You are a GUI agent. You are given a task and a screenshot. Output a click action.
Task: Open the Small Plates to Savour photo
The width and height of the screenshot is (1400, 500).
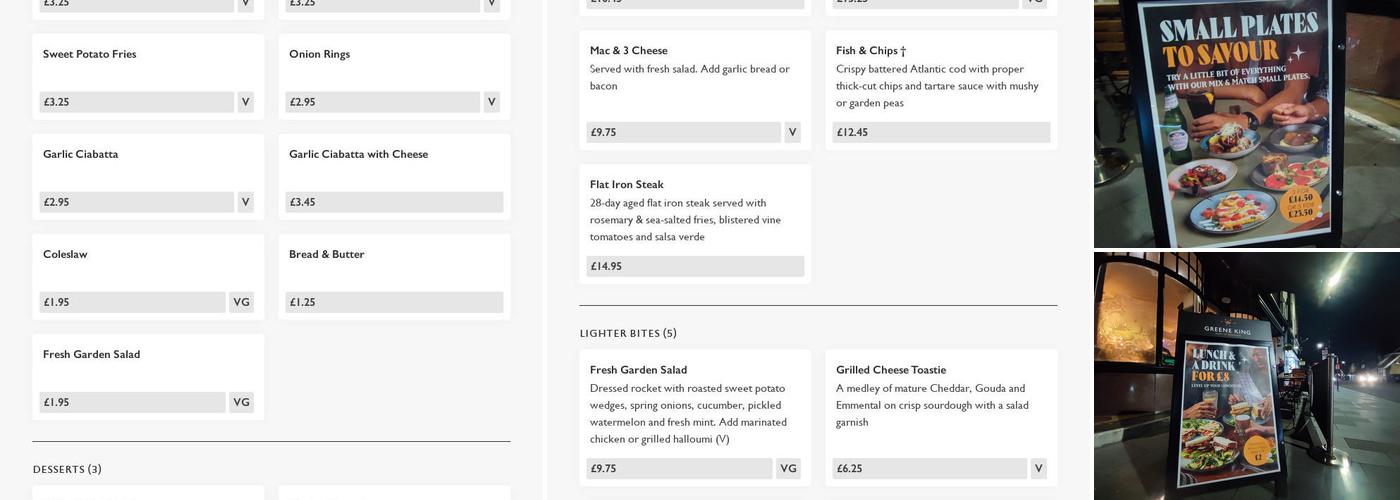pyautogui.click(x=1246, y=124)
